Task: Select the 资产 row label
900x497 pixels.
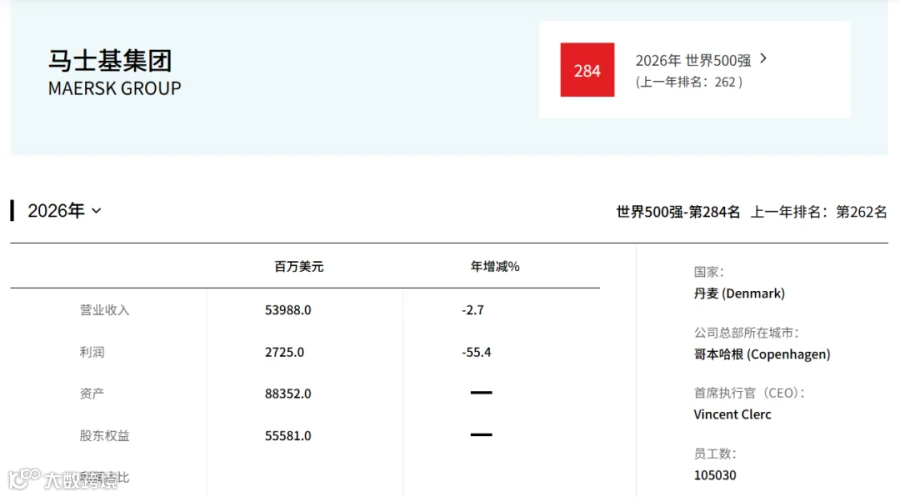Action: [x=92, y=394]
